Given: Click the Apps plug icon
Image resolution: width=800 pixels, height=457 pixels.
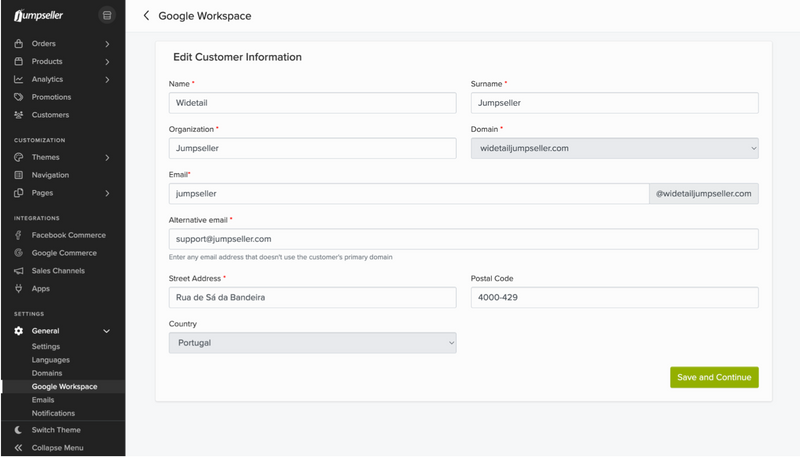Looking at the screenshot, I should (19, 289).
